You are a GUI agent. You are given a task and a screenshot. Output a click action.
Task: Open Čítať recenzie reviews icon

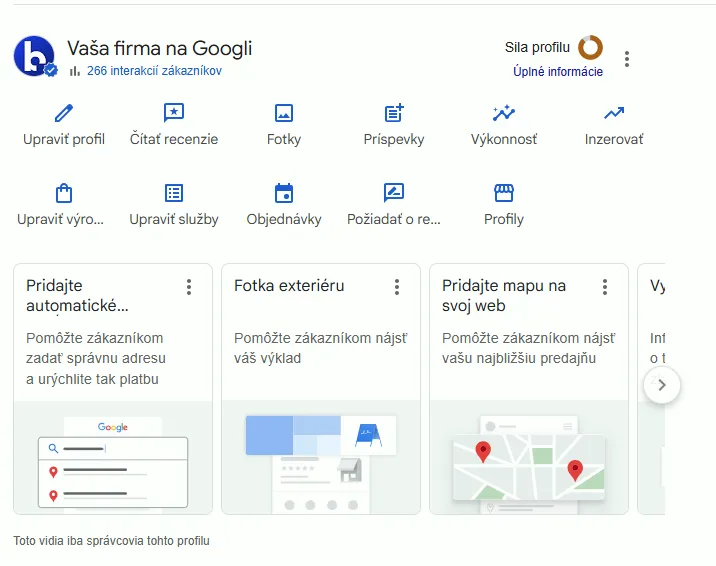[x=174, y=113]
